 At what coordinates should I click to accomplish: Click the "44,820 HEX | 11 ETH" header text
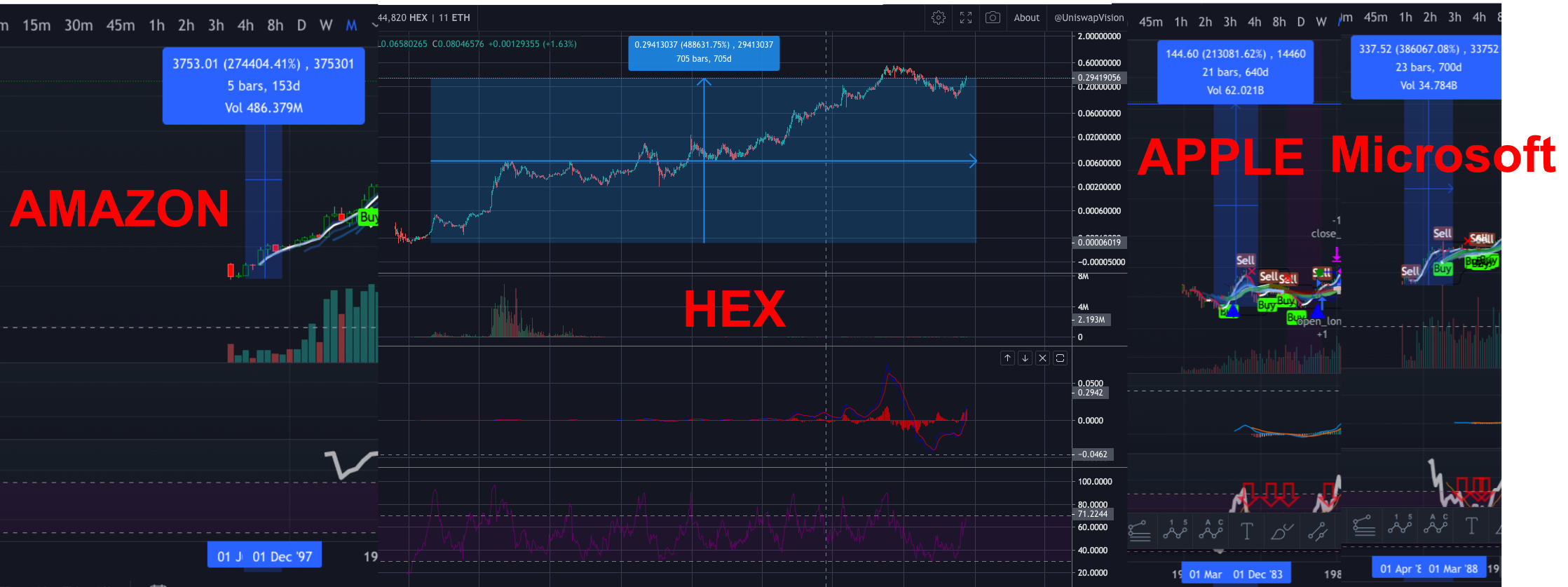point(424,18)
